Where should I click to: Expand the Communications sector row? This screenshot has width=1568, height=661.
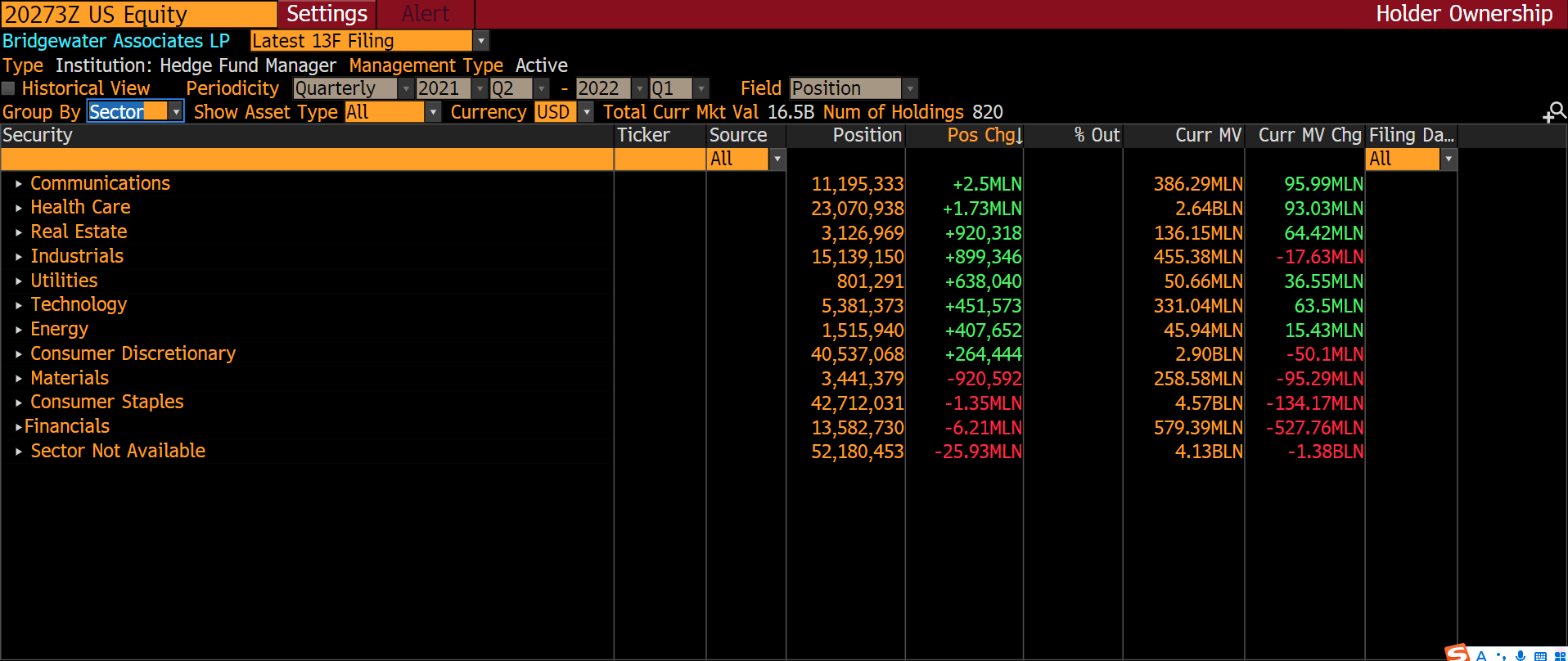[x=19, y=184]
